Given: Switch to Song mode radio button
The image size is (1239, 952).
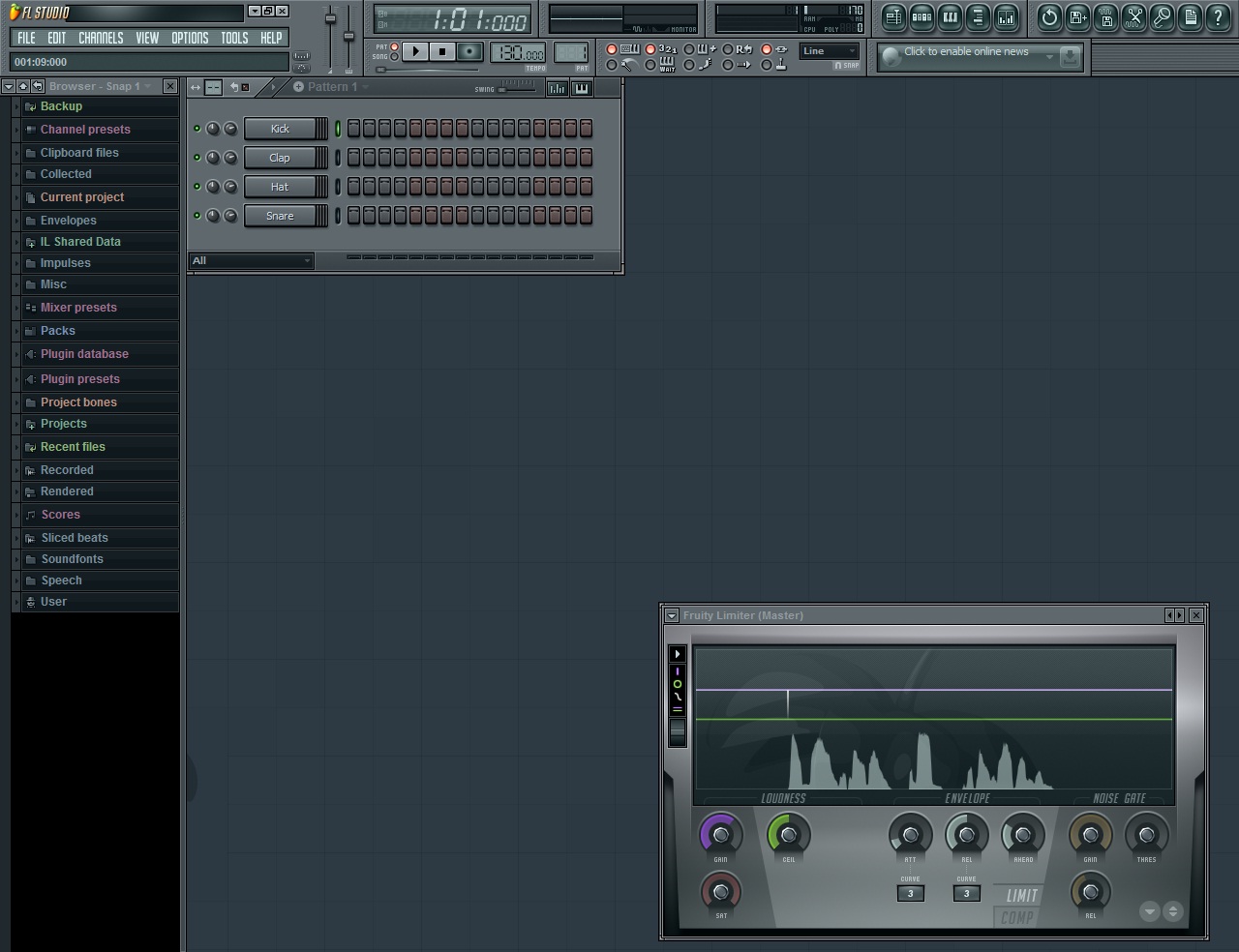Looking at the screenshot, I should tap(394, 57).
